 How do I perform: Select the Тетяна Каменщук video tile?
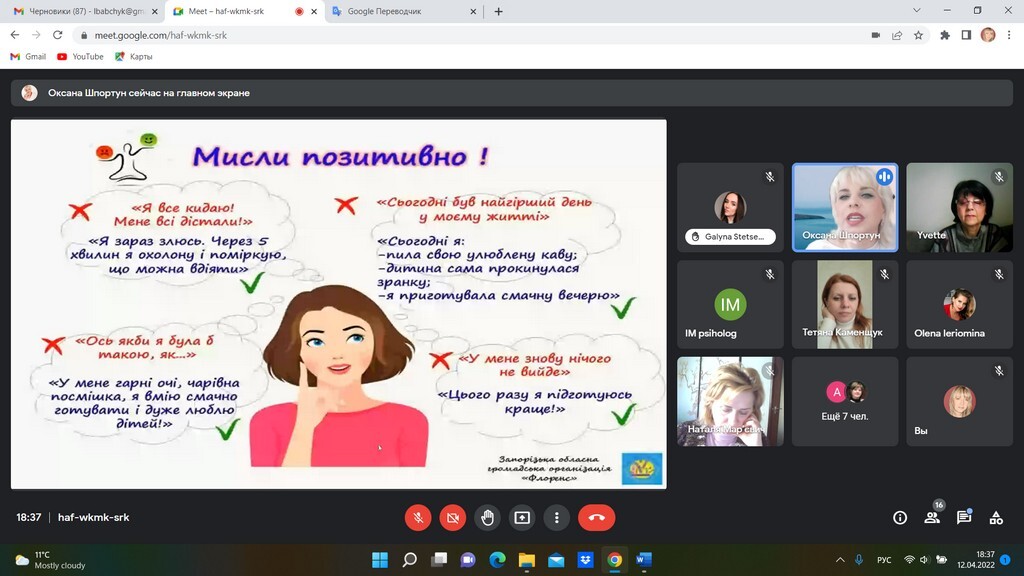(x=845, y=304)
